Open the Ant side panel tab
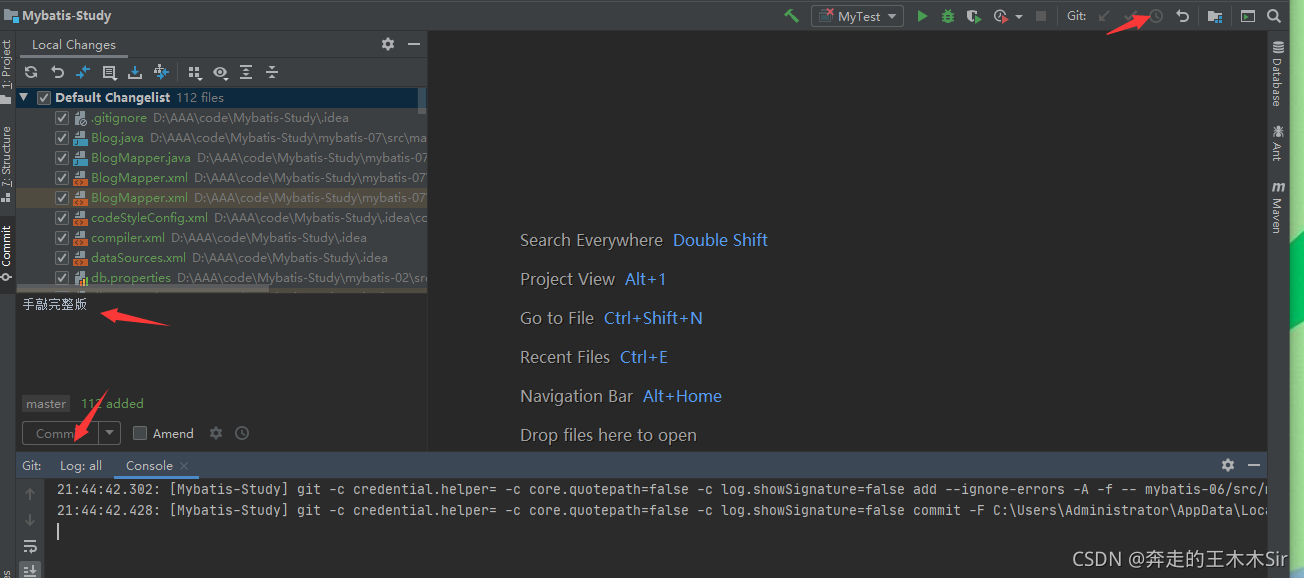 coord(1277,142)
